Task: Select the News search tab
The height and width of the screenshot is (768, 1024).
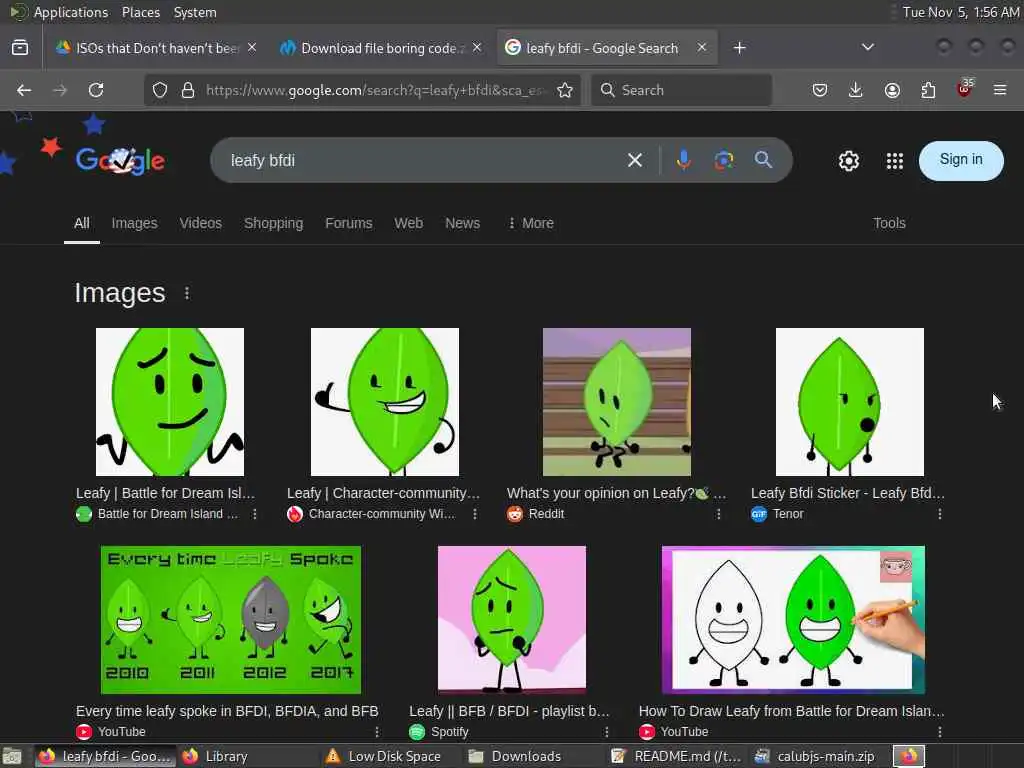Action: click(462, 223)
